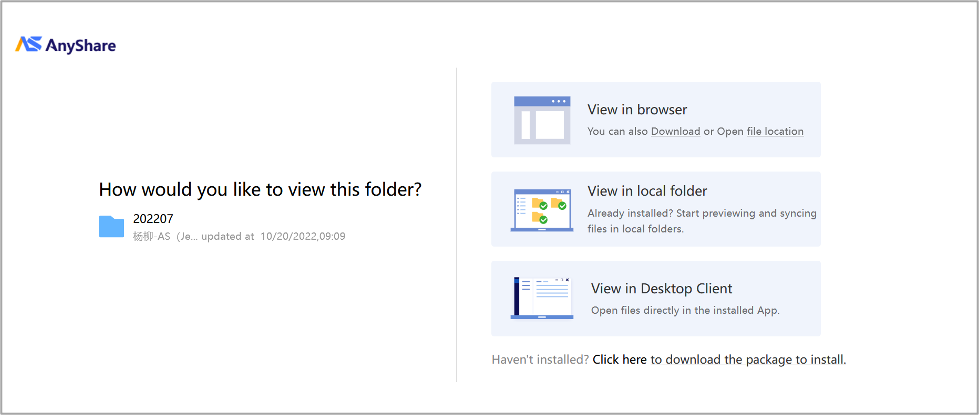The width and height of the screenshot is (980, 416).
Task: Click the browser window illustration icon
Action: pyautogui.click(x=541, y=119)
